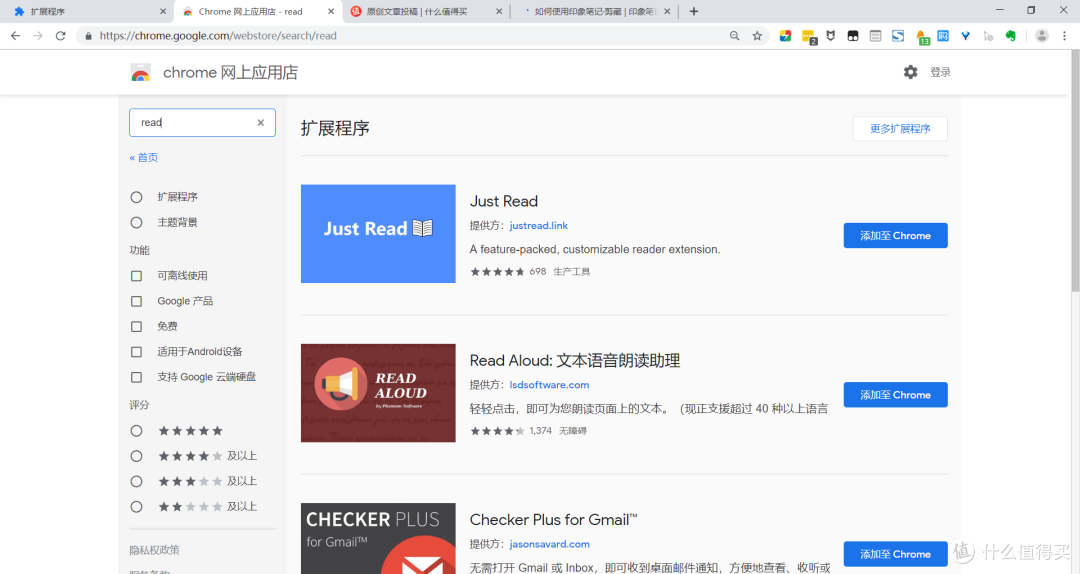Image resolution: width=1080 pixels, height=574 pixels.
Task: Click the 登录 sign-in link
Action: tap(940, 72)
